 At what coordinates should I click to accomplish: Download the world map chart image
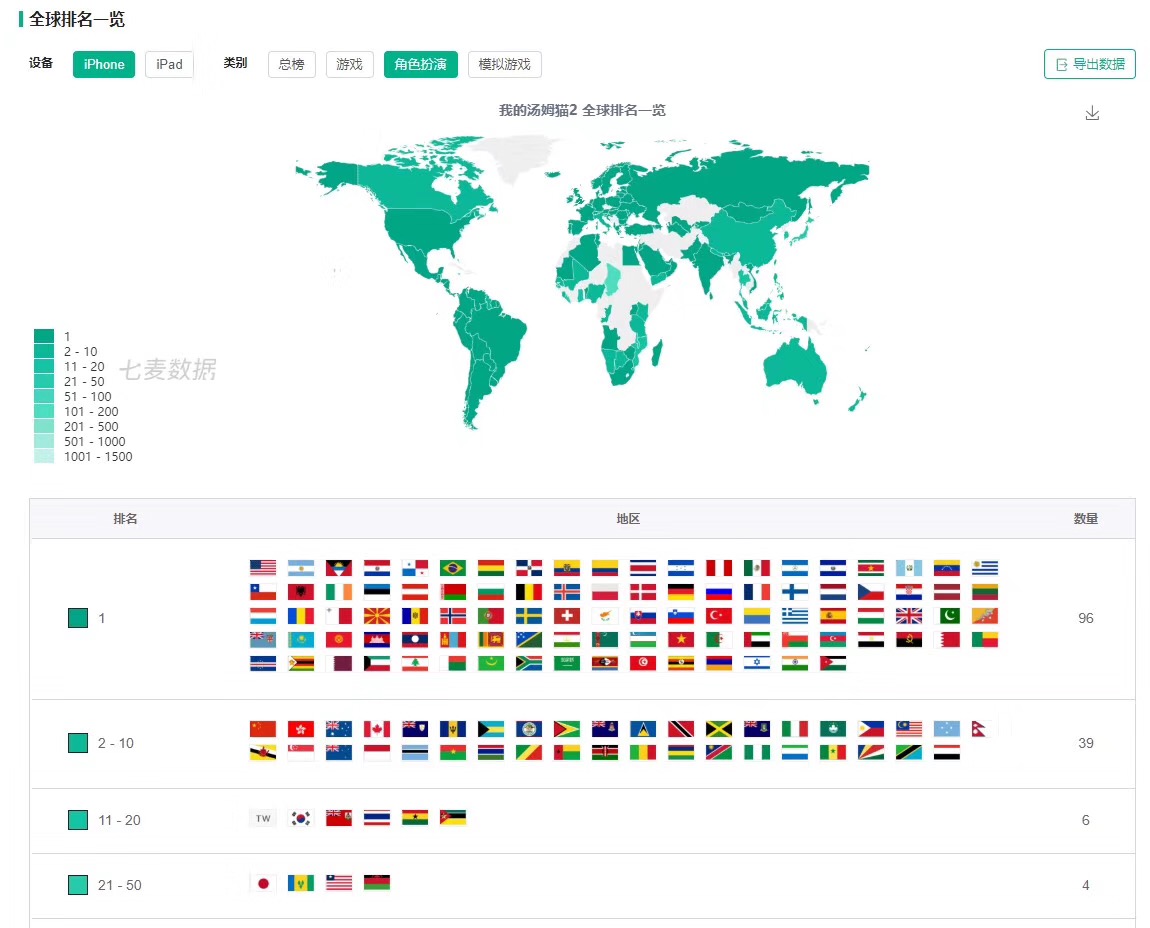pos(1092,113)
